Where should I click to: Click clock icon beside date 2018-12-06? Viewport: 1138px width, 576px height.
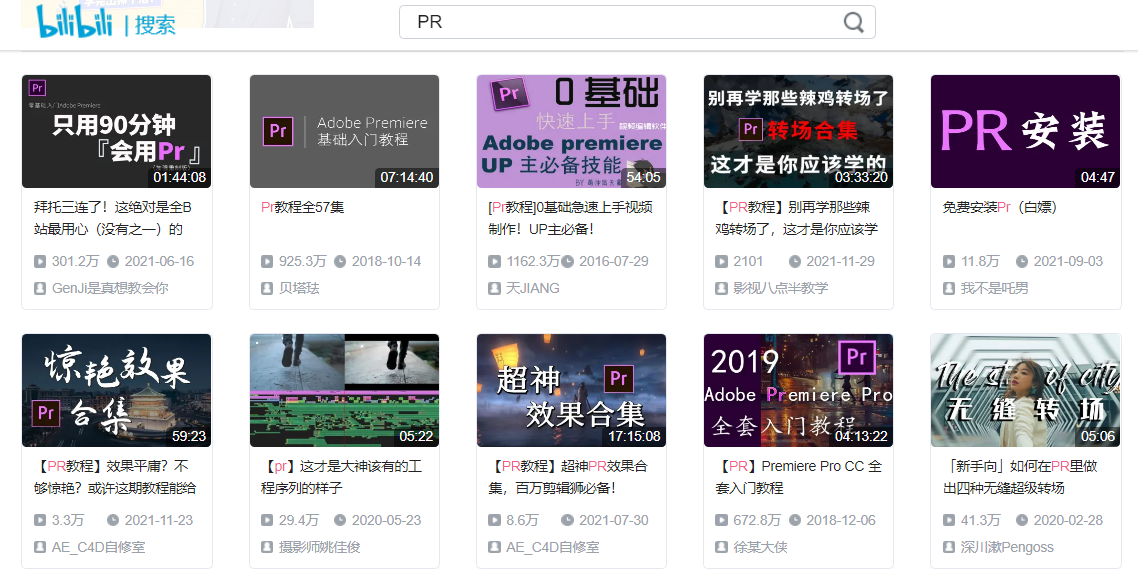795,520
